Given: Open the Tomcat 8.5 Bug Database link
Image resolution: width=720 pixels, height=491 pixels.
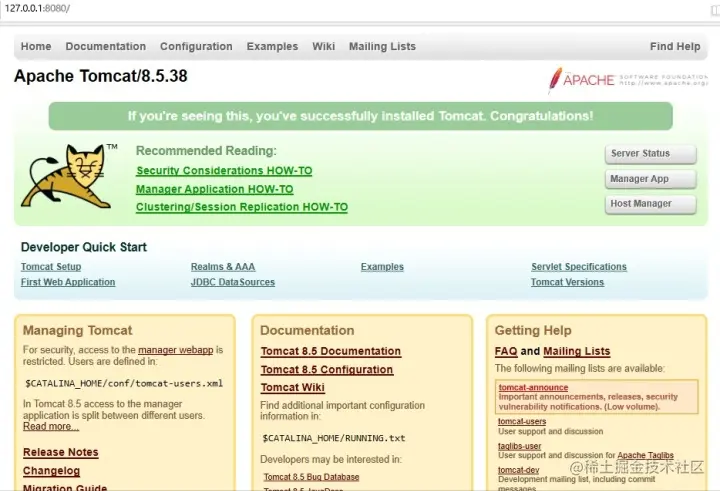Looking at the screenshot, I should pos(311,477).
